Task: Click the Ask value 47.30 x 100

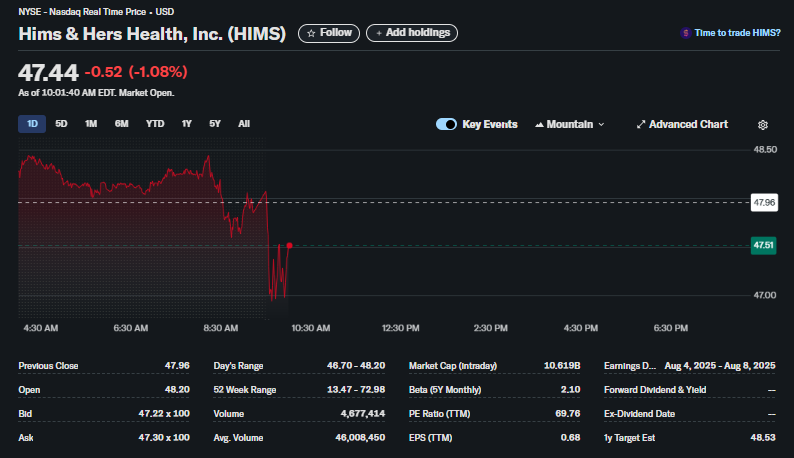Action: click(164, 438)
